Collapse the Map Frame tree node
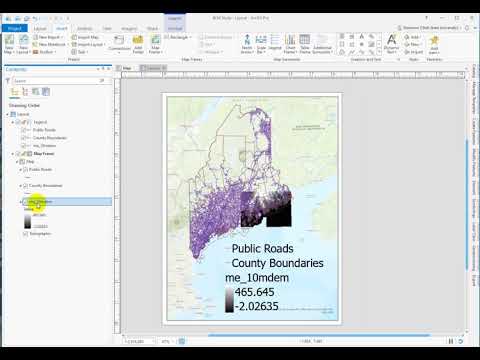480x360 pixels. tap(13, 154)
